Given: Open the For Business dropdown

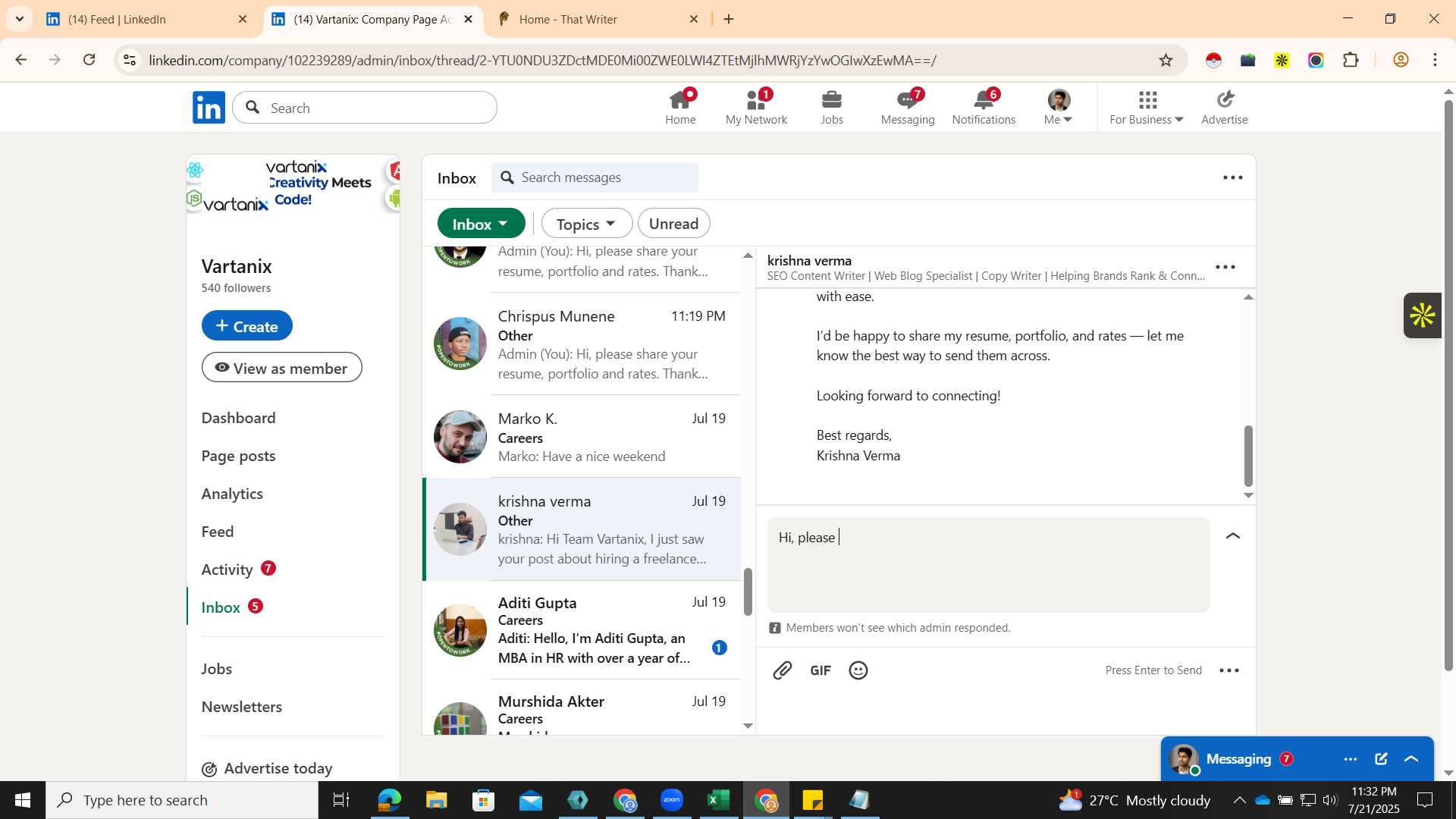Looking at the screenshot, I should (1147, 107).
